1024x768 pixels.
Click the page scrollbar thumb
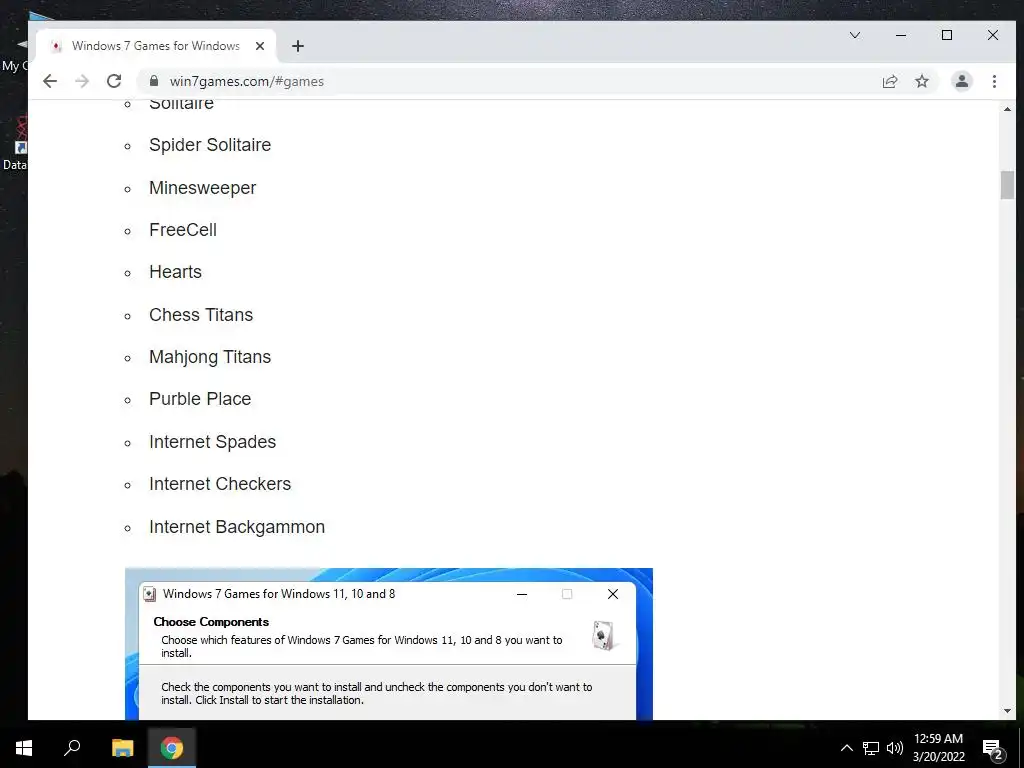1007,185
